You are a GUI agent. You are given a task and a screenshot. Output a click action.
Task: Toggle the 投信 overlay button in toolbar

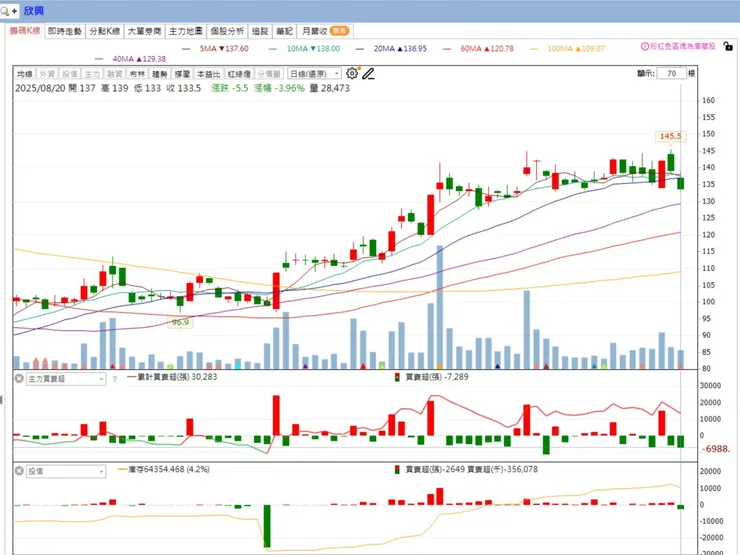tap(70, 74)
